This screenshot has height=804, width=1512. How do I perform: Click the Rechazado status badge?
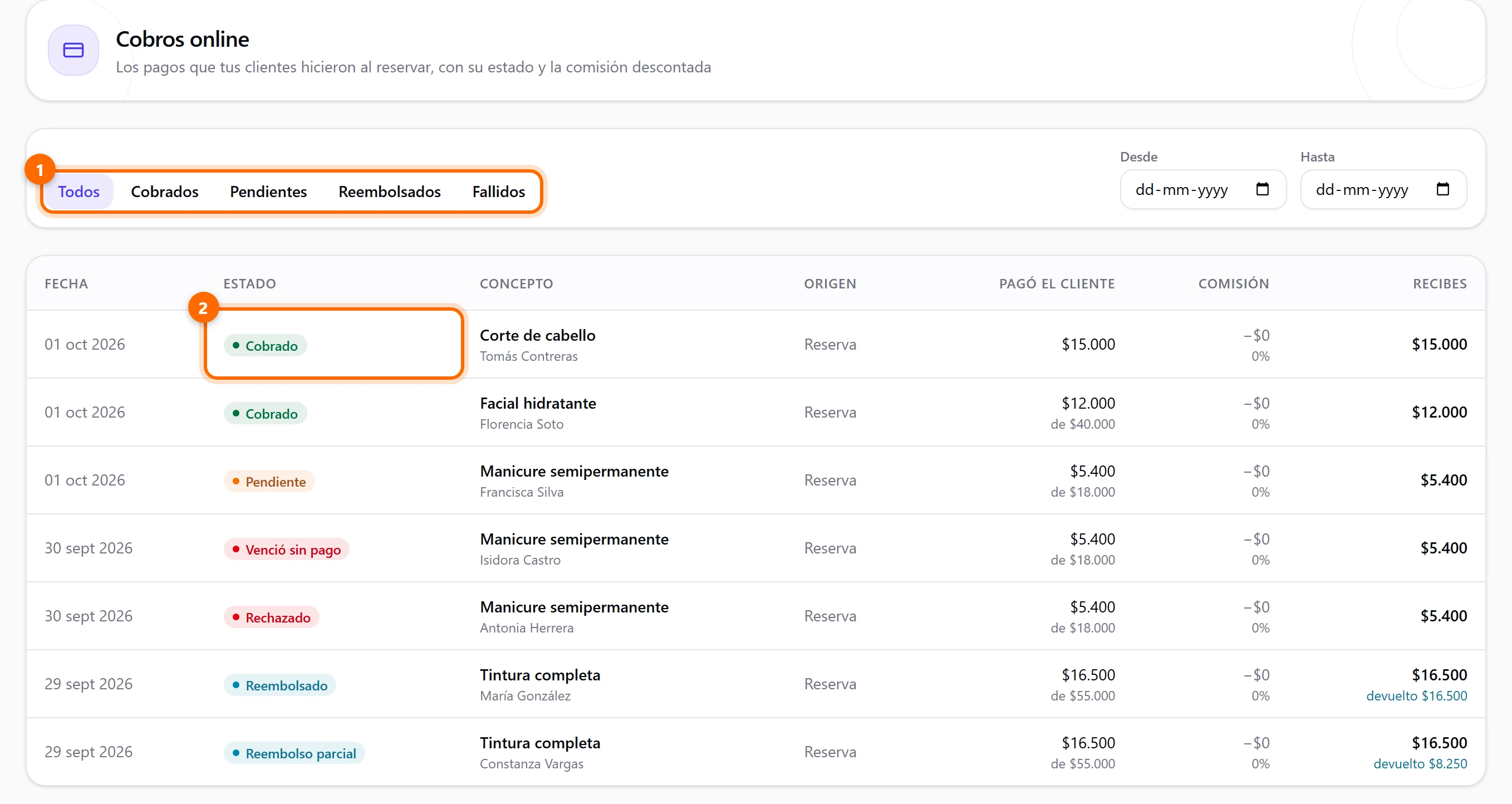pyautogui.click(x=271, y=617)
